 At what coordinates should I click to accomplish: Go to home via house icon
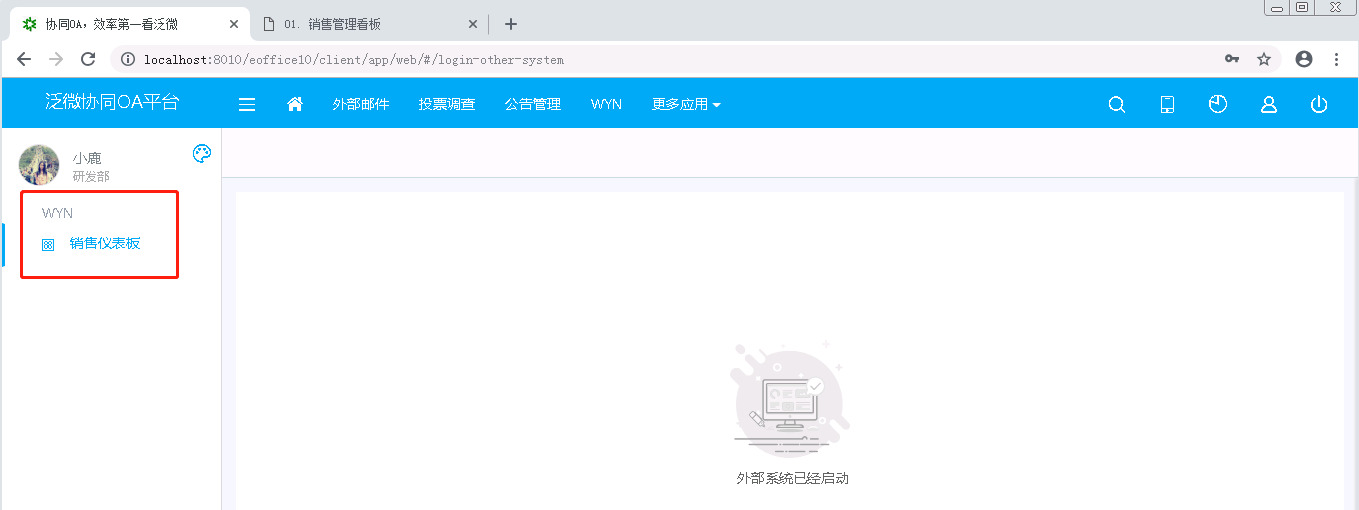295,104
